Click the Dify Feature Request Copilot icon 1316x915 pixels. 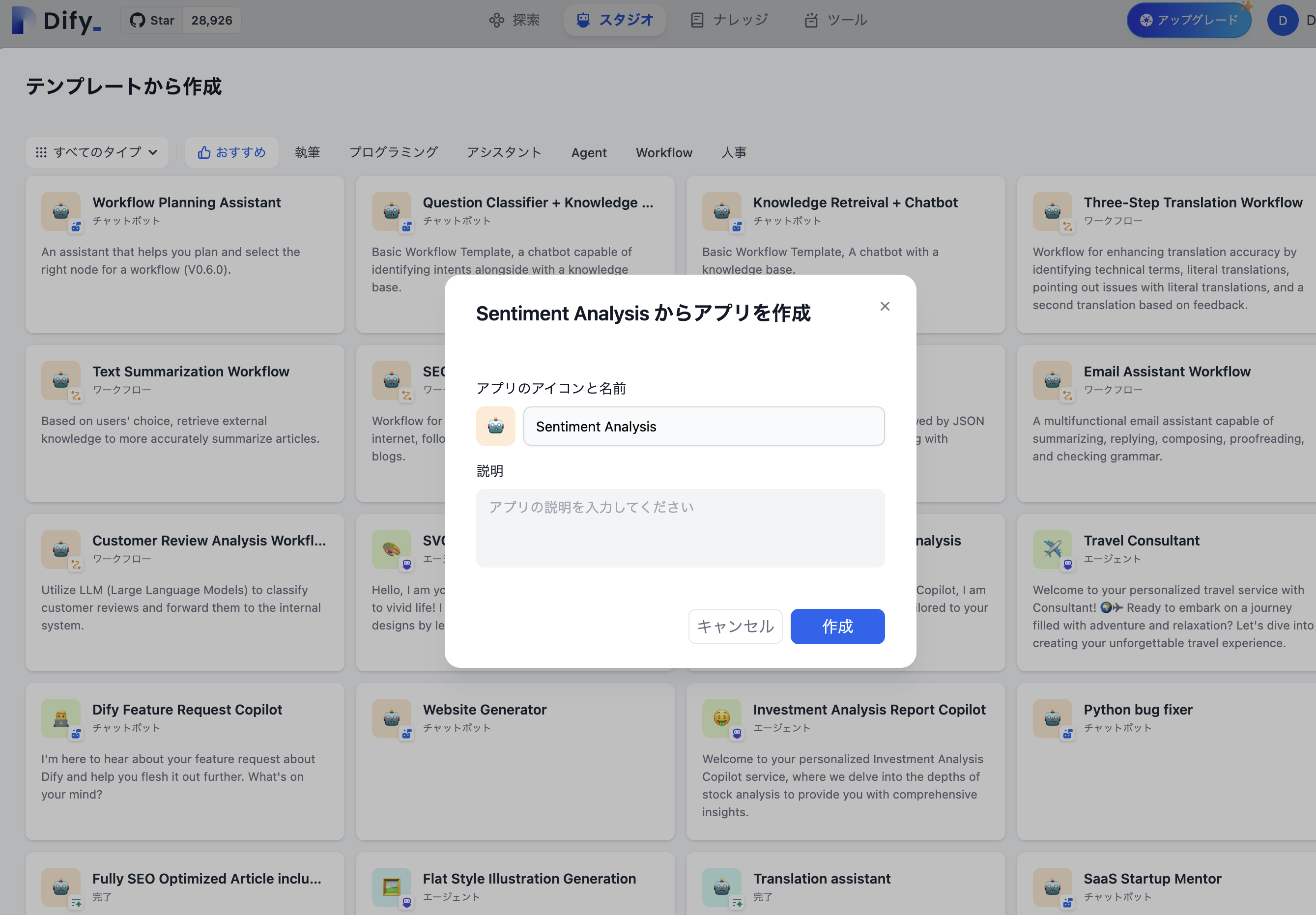61,718
